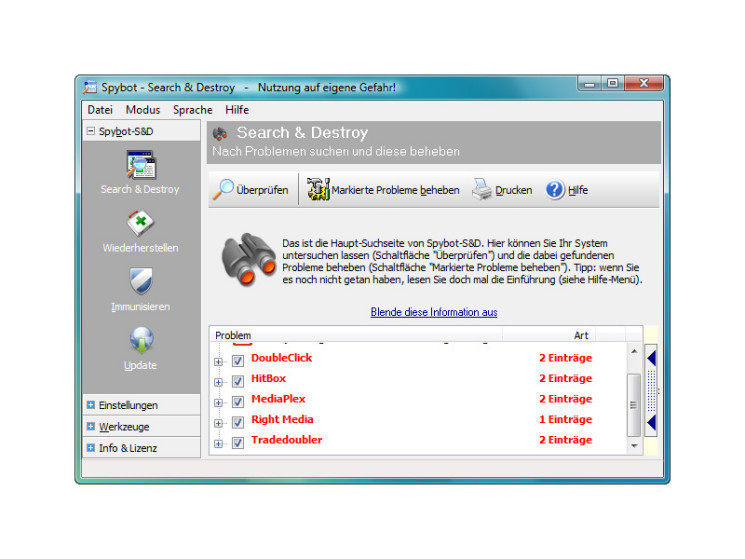Close the Spybot window

(644, 84)
